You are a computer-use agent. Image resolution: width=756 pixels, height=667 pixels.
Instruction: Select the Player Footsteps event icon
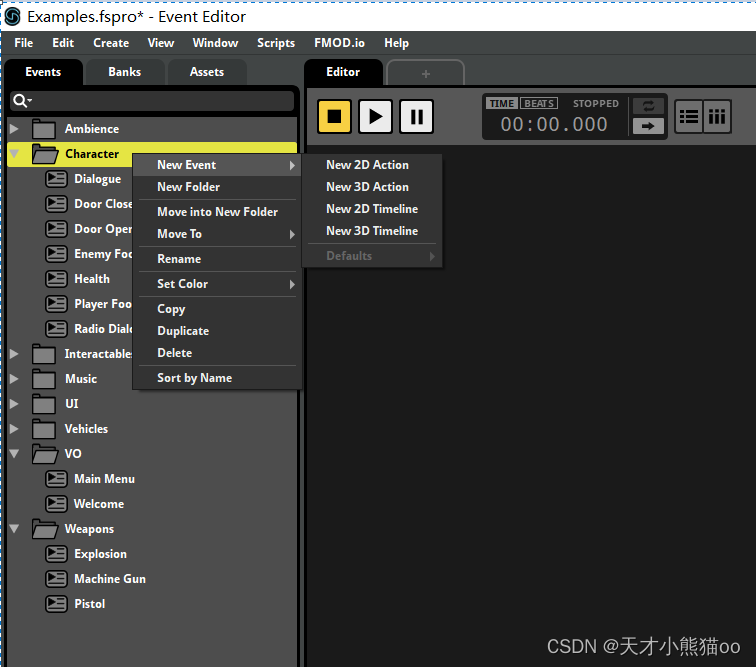(x=56, y=304)
